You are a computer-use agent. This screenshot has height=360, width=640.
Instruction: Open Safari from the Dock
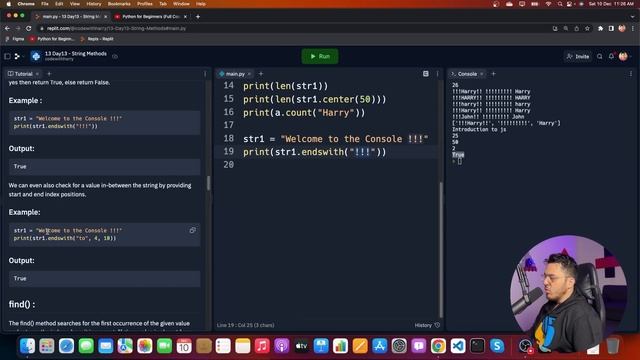coord(66,346)
